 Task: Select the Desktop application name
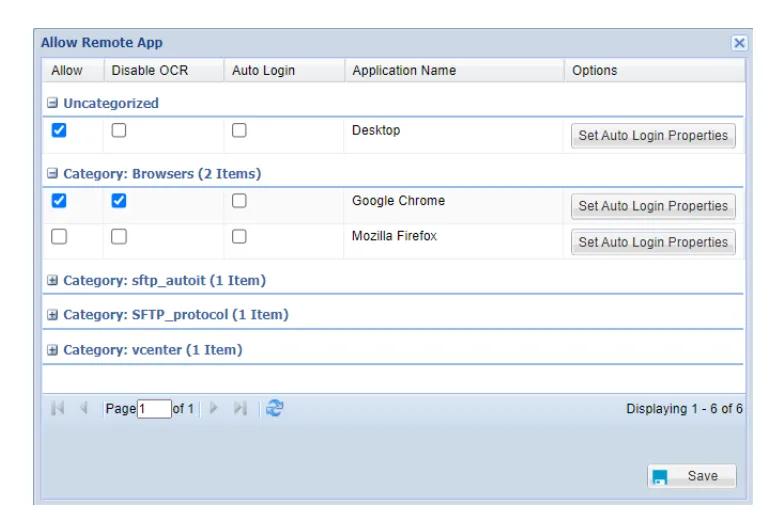click(376, 130)
